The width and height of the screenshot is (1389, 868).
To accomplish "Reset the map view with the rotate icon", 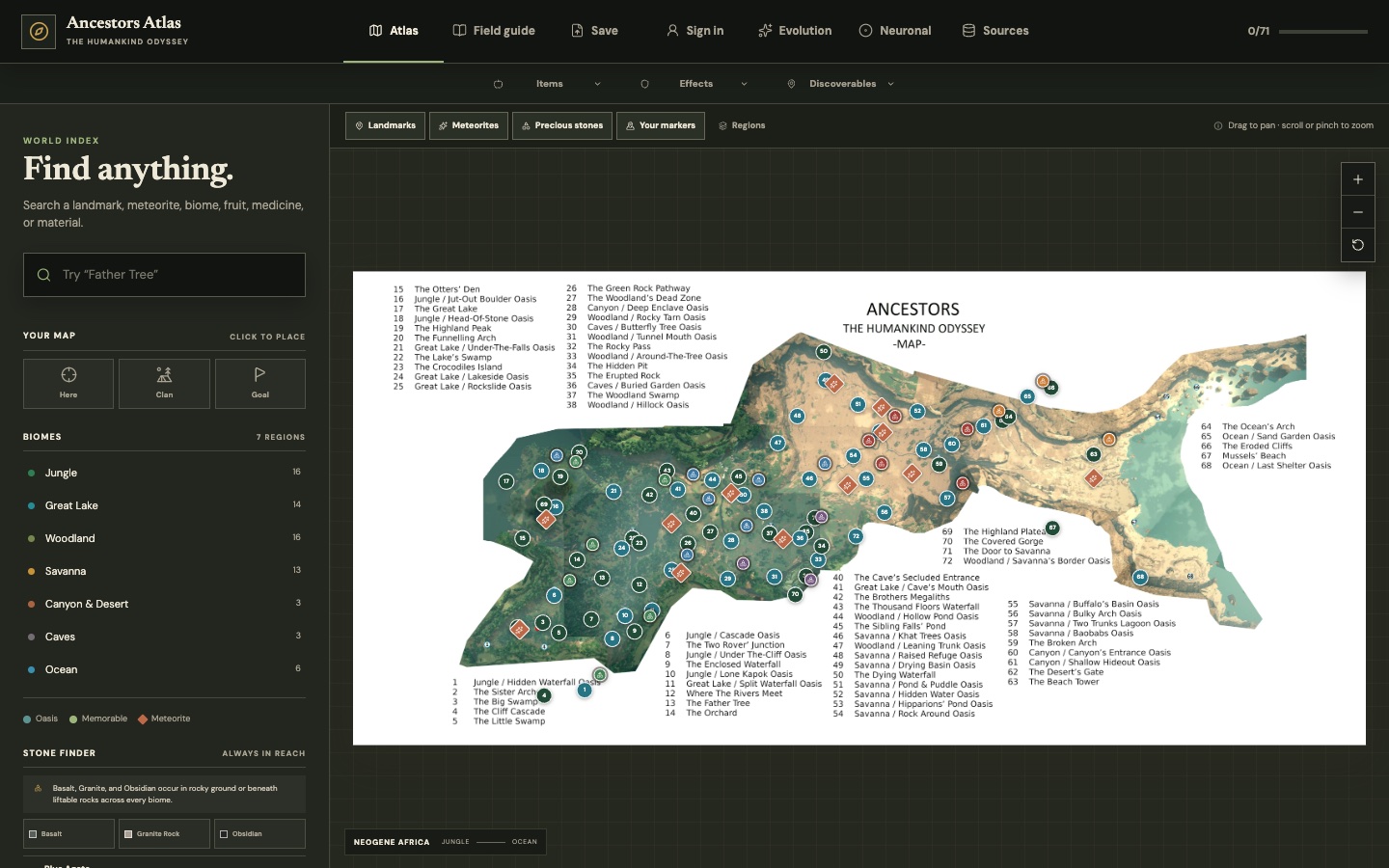I will (x=1357, y=245).
